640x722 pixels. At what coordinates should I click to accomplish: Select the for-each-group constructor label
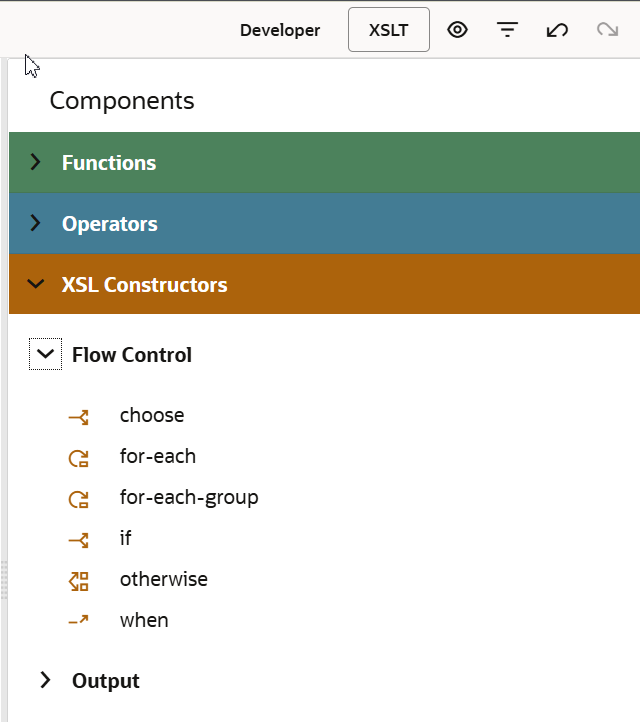point(189,497)
